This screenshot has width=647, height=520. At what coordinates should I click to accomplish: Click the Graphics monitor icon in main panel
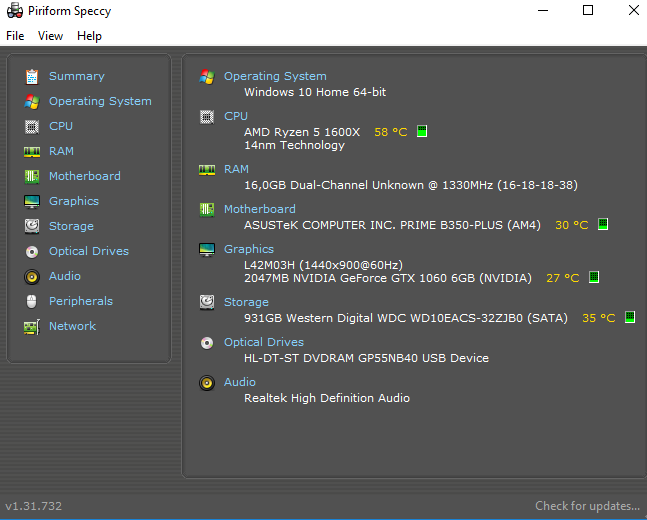coord(207,250)
